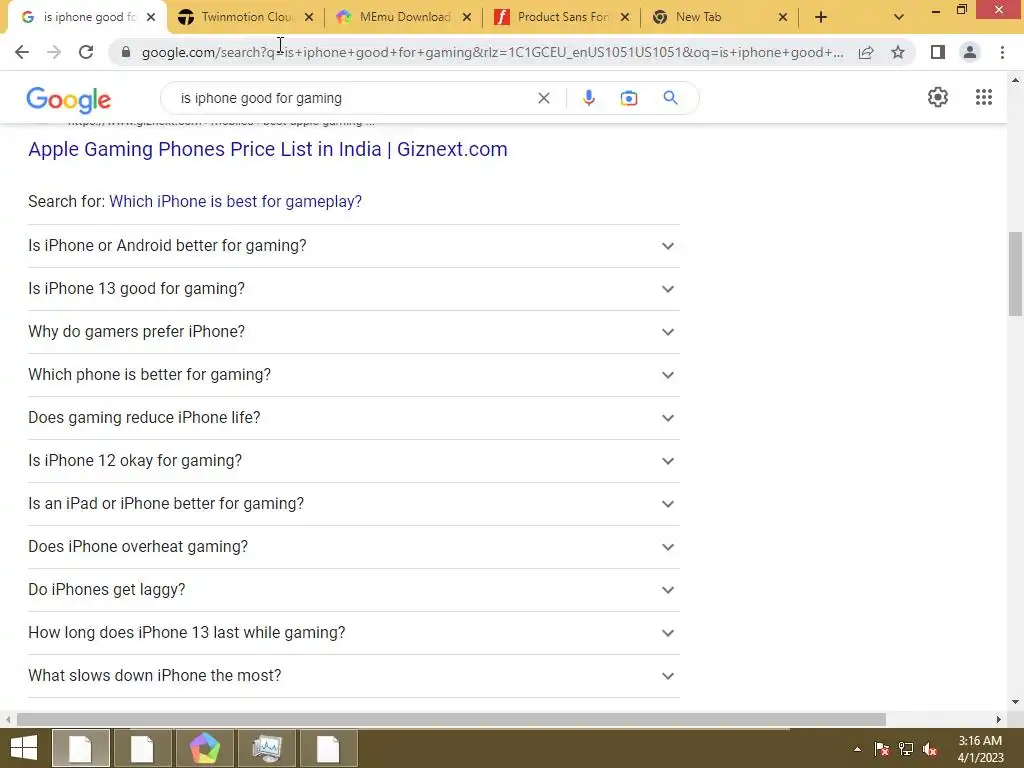Expand 'Does gaming reduce iPhone life?'
Image resolution: width=1024 pixels, height=768 pixels.
(353, 417)
